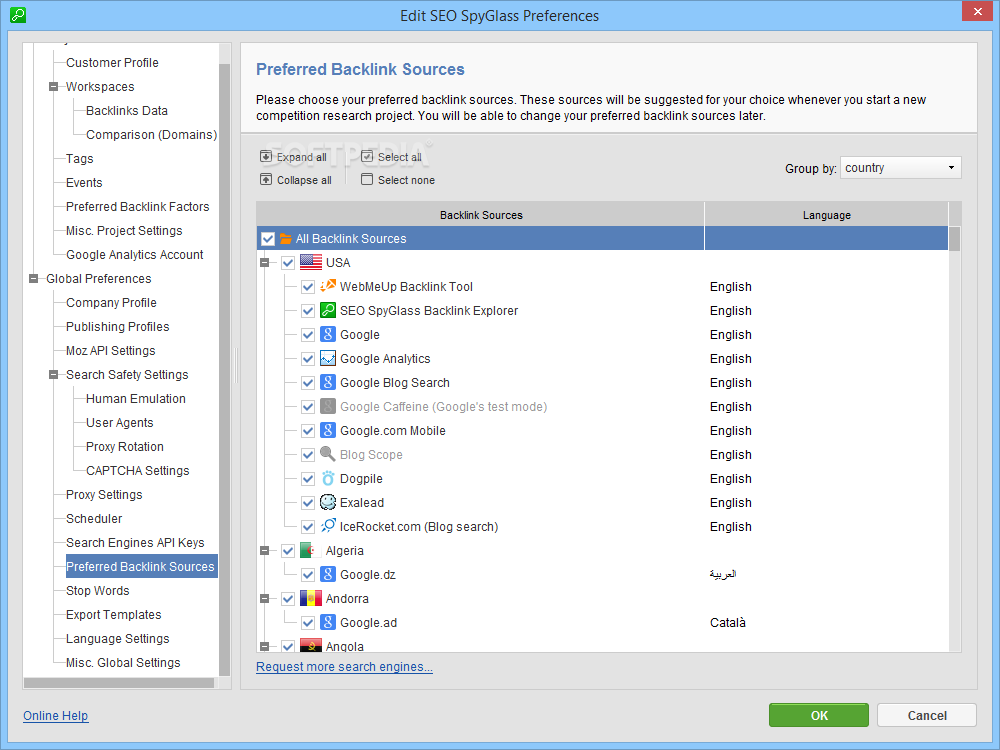Click the SEO SpyGlass app icon in the title bar
This screenshot has height=750, width=1000.
tap(18, 15)
